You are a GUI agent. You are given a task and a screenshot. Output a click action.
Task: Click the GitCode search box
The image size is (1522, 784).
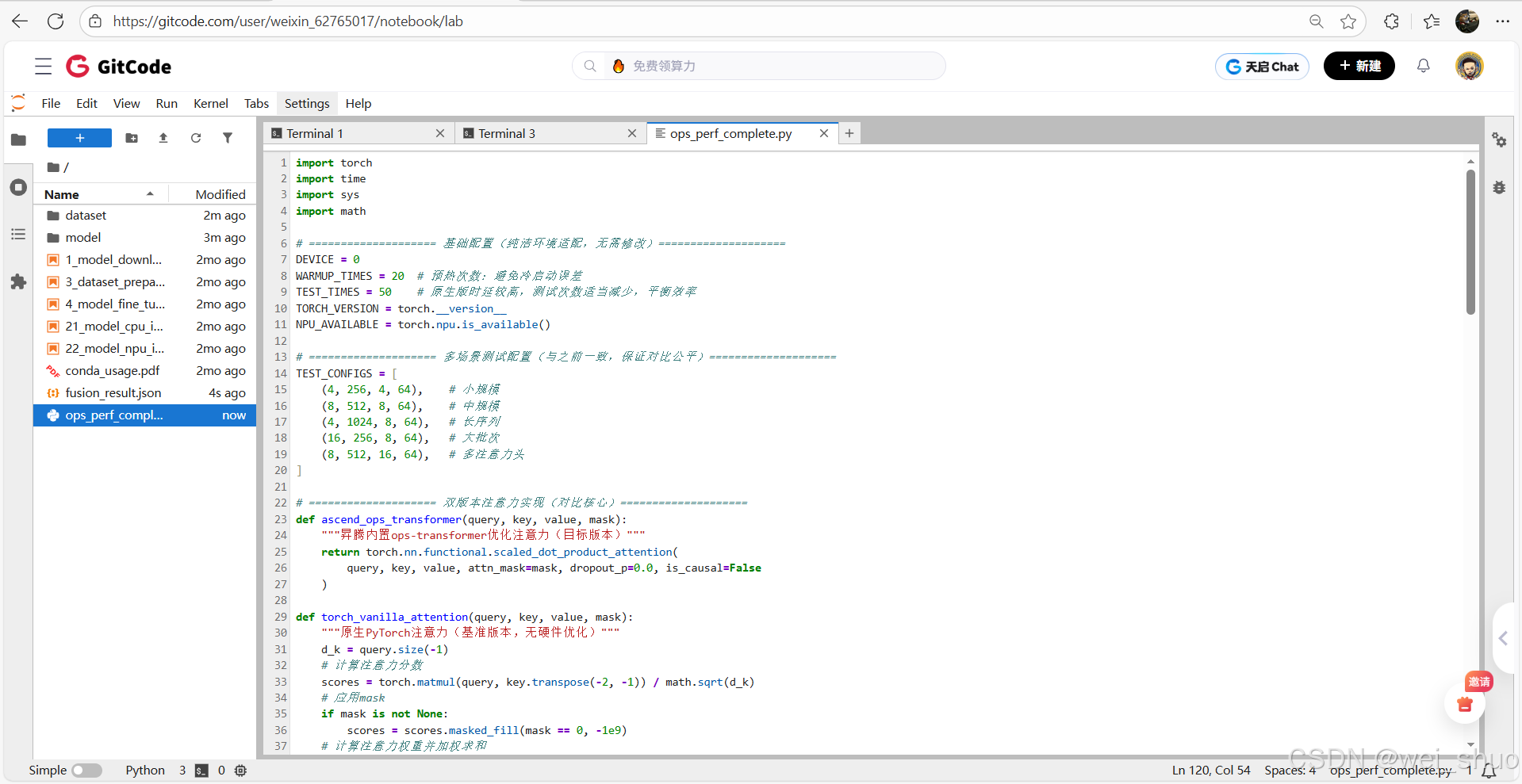(759, 66)
